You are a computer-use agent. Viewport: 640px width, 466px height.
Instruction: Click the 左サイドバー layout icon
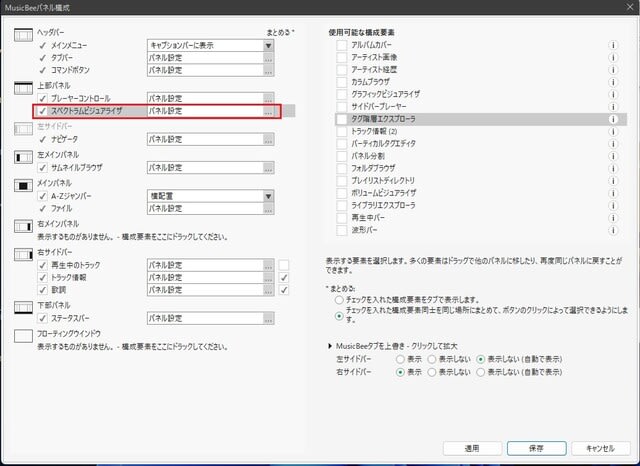click(23, 129)
